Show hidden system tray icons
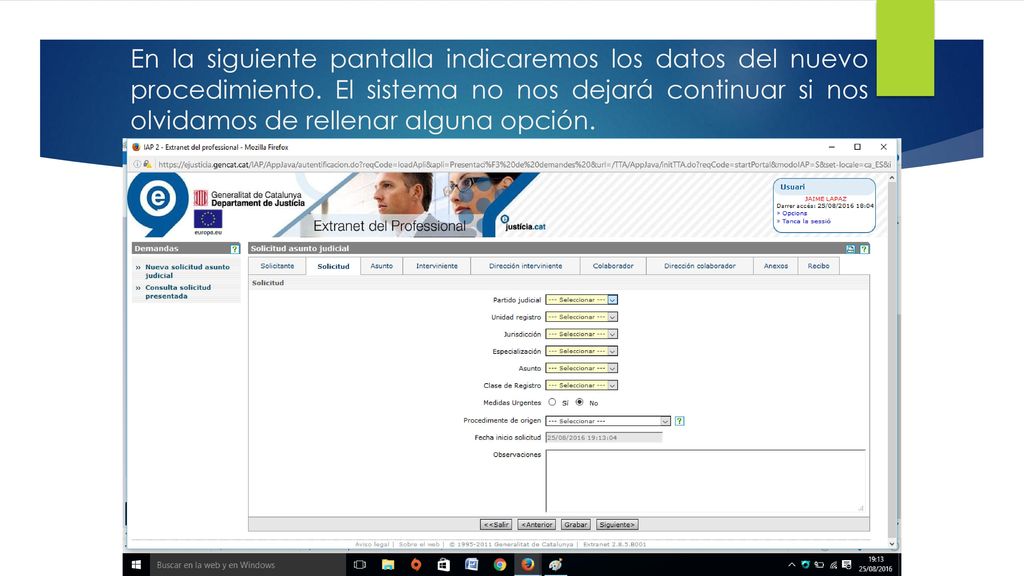Image resolution: width=1024 pixels, height=576 pixels. click(792, 565)
